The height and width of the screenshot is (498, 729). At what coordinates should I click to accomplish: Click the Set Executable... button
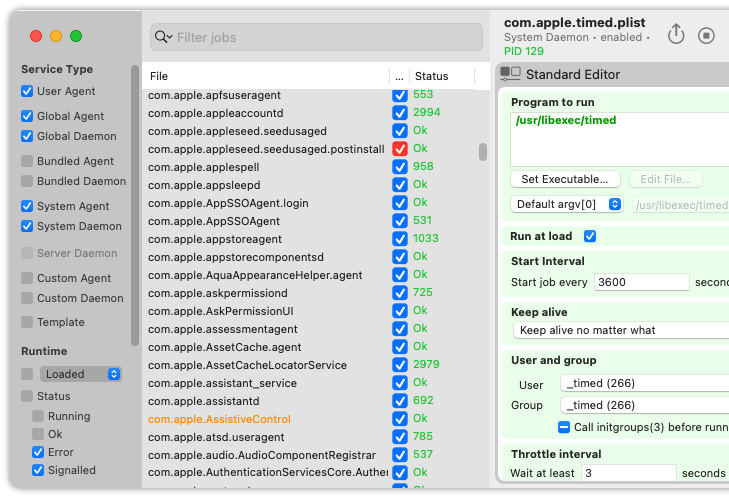(565, 179)
